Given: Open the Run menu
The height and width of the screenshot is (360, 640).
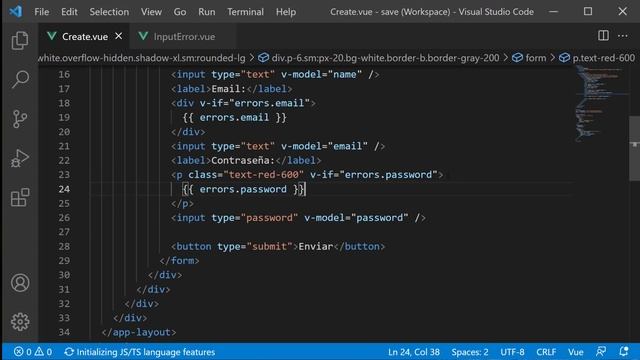Looking at the screenshot, I should point(207,12).
